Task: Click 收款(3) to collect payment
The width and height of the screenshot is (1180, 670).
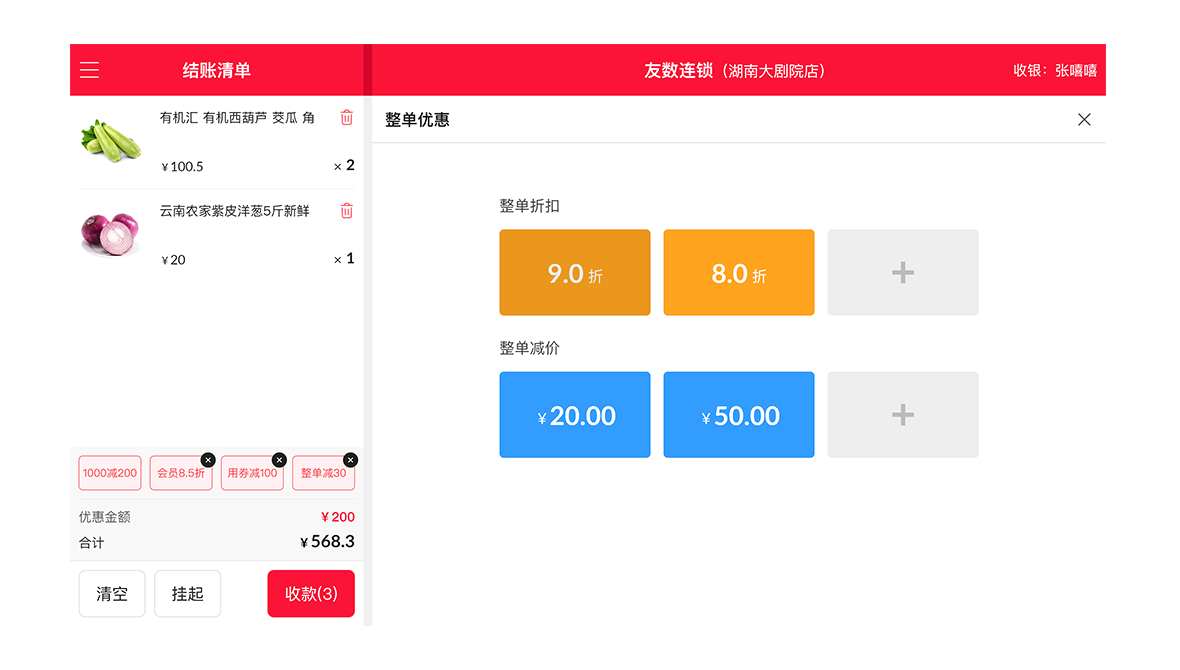Action: tap(311, 594)
